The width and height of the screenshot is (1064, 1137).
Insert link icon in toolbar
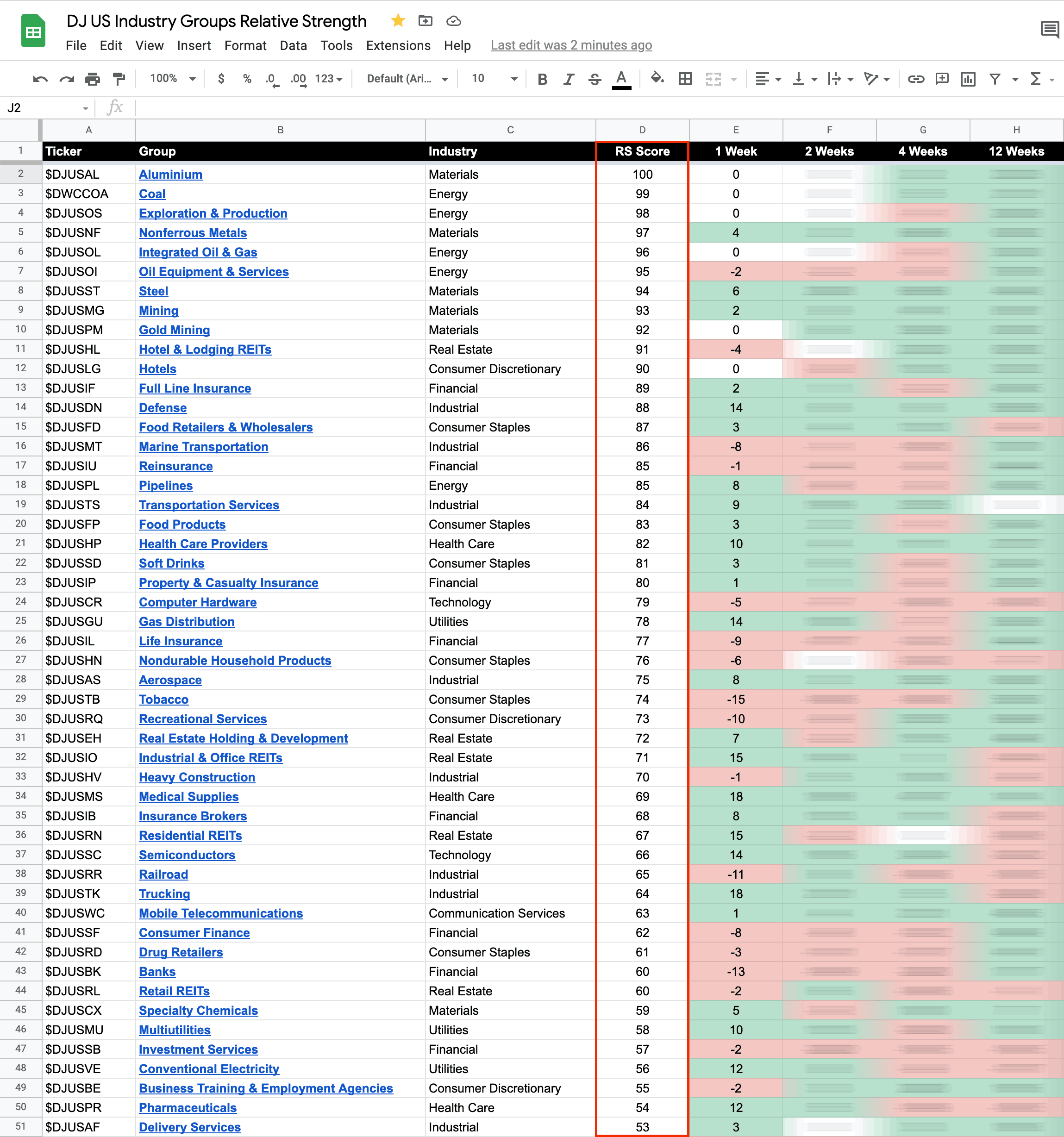coord(916,79)
